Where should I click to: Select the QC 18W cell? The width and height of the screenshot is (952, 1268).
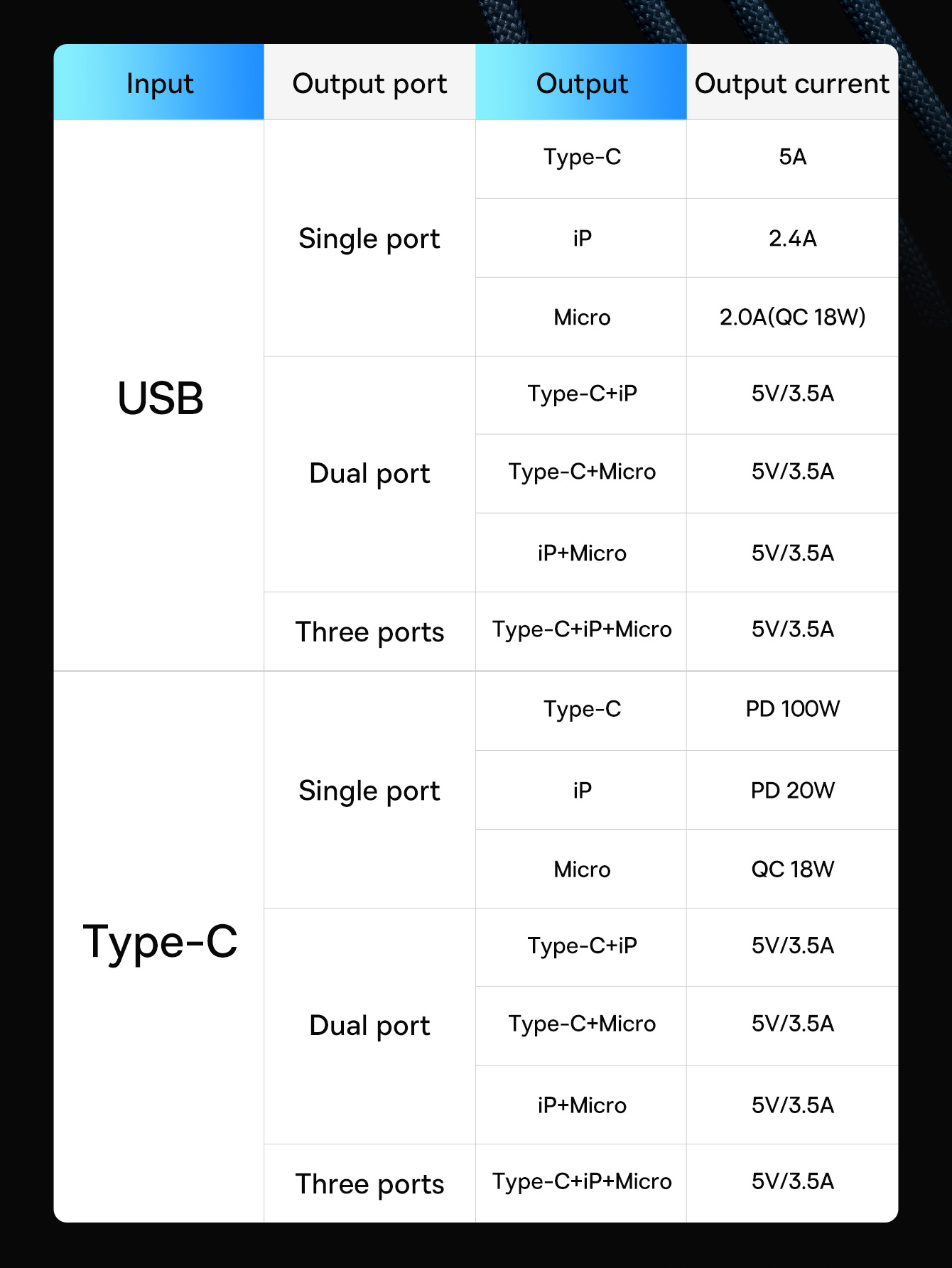[792, 869]
